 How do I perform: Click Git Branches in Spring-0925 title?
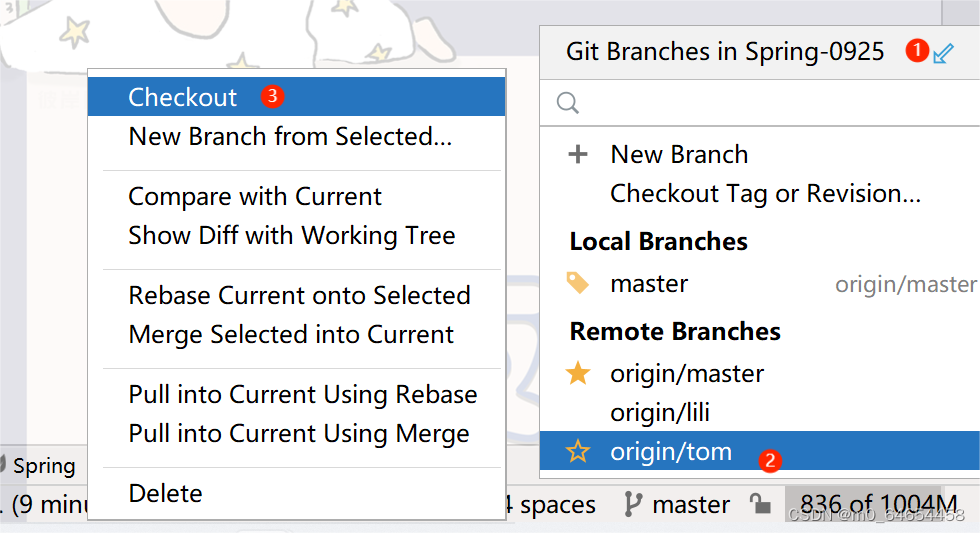(725, 51)
